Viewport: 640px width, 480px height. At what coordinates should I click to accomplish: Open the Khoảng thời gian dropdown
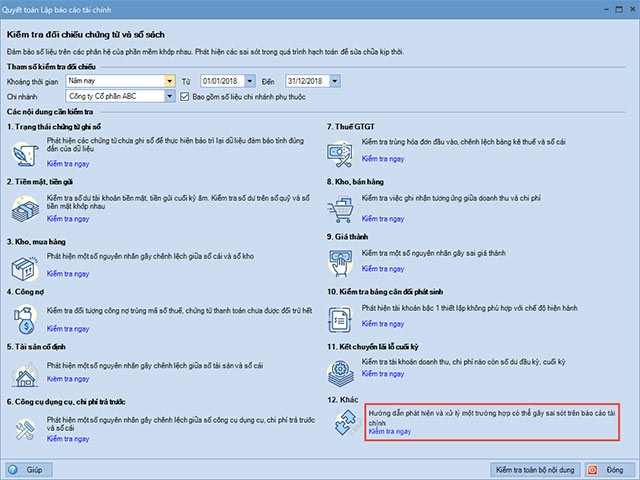click(169, 81)
